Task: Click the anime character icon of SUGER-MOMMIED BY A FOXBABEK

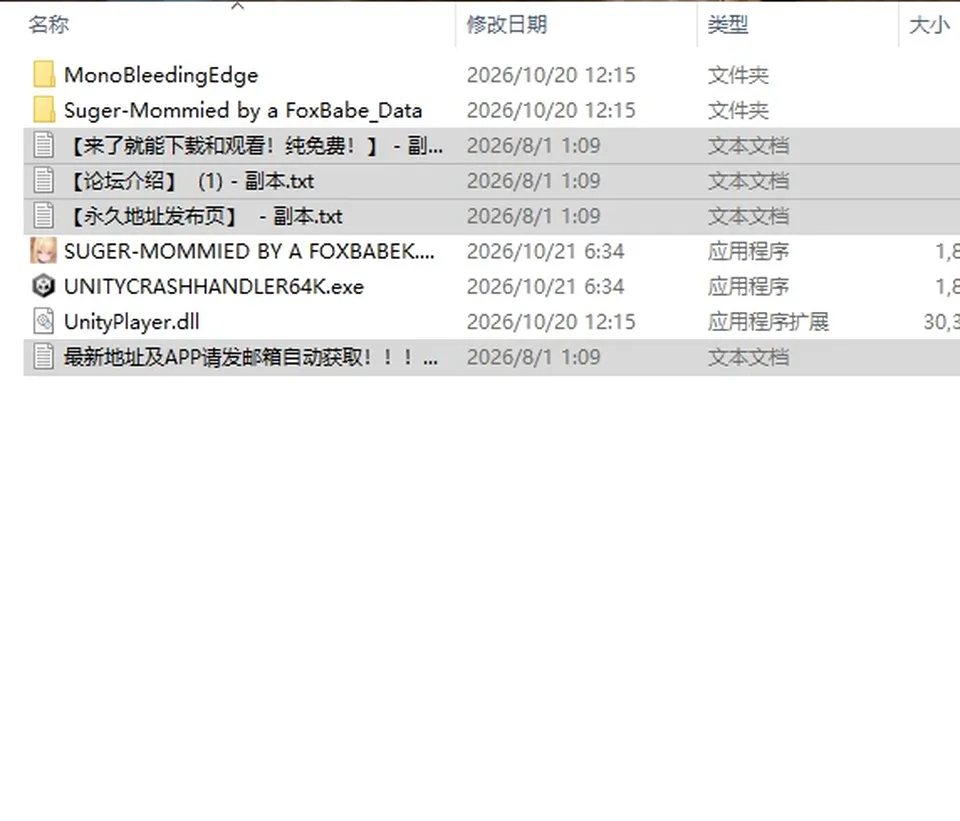Action: point(43,251)
